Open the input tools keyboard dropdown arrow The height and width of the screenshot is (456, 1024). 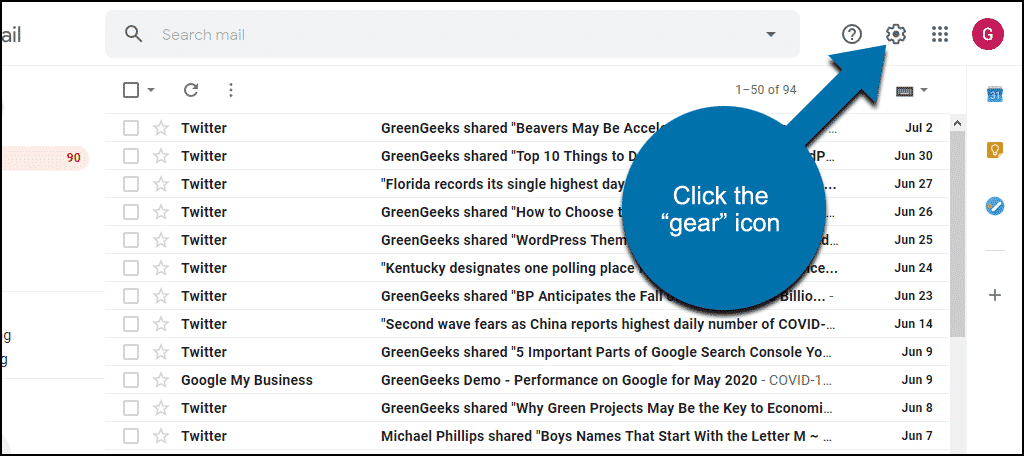[x=923, y=90]
